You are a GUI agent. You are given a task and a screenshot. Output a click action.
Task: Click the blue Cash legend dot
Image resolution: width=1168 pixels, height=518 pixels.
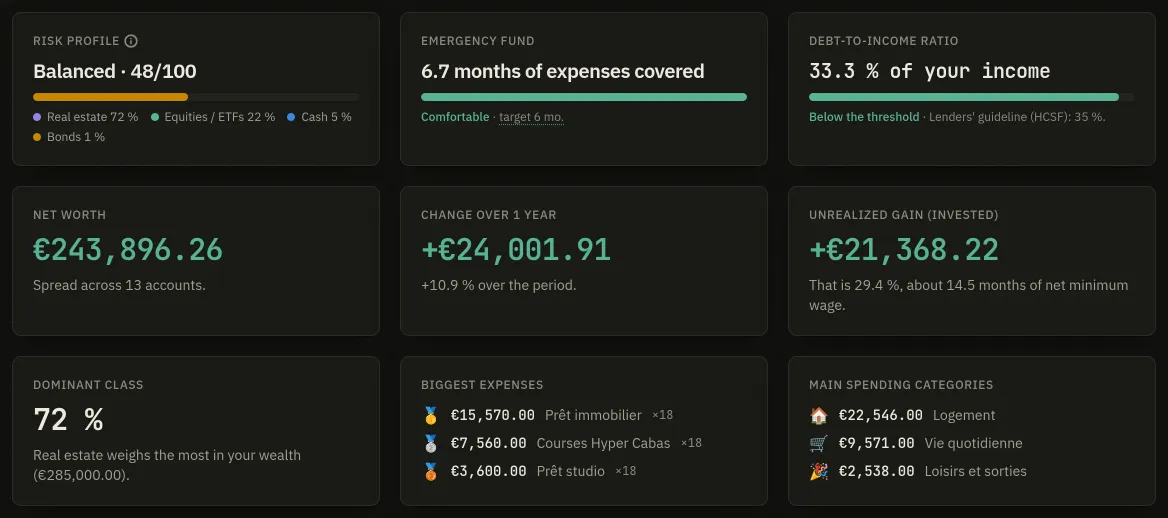(x=291, y=117)
